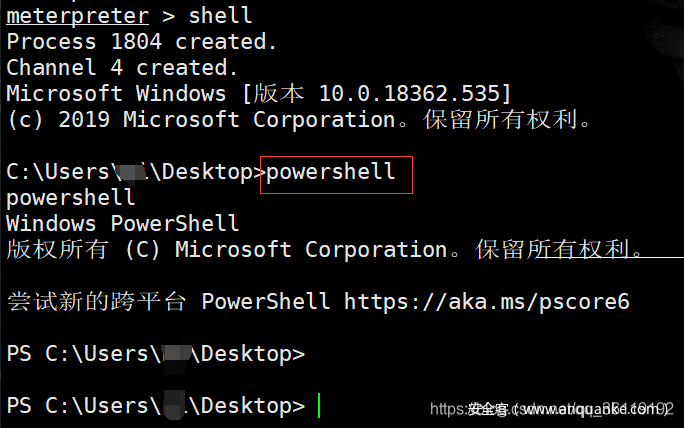
Task: Click the word PowerShell before the URL
Action: [x=266, y=301]
